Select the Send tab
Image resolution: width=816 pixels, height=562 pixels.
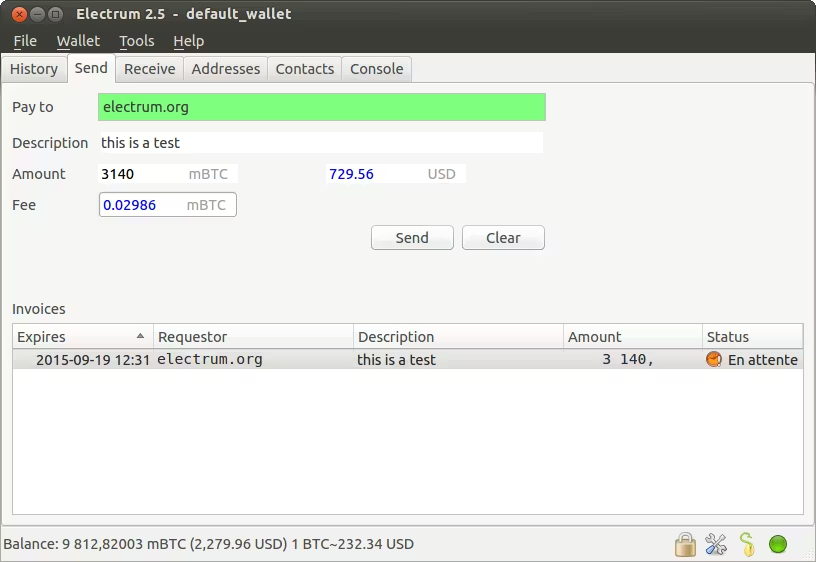pyautogui.click(x=91, y=68)
